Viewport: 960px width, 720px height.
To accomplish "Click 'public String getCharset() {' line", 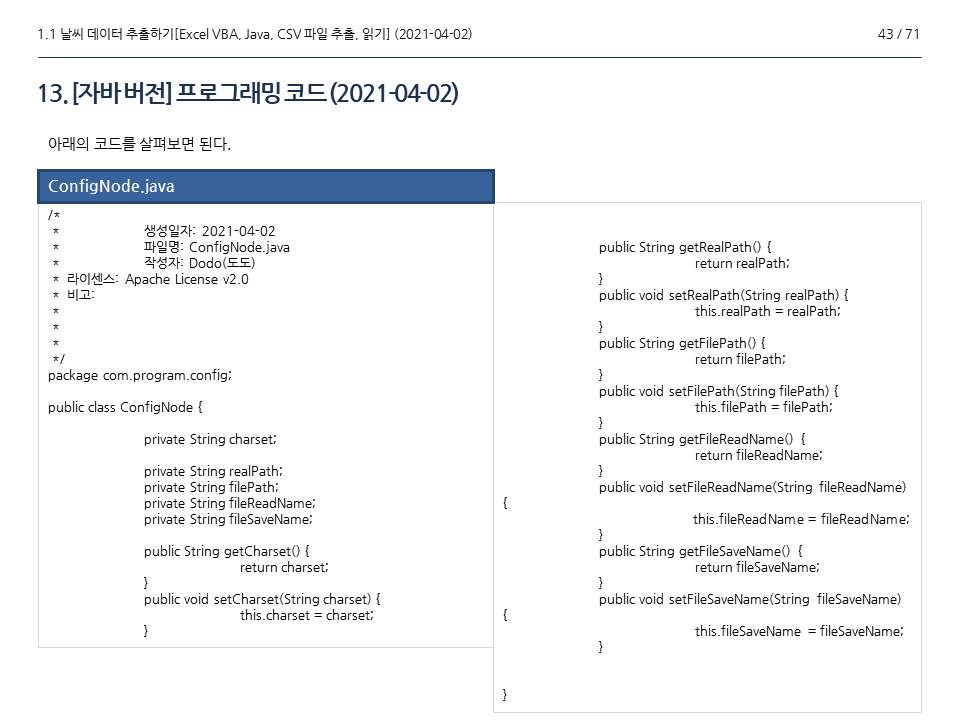I will (227, 551).
